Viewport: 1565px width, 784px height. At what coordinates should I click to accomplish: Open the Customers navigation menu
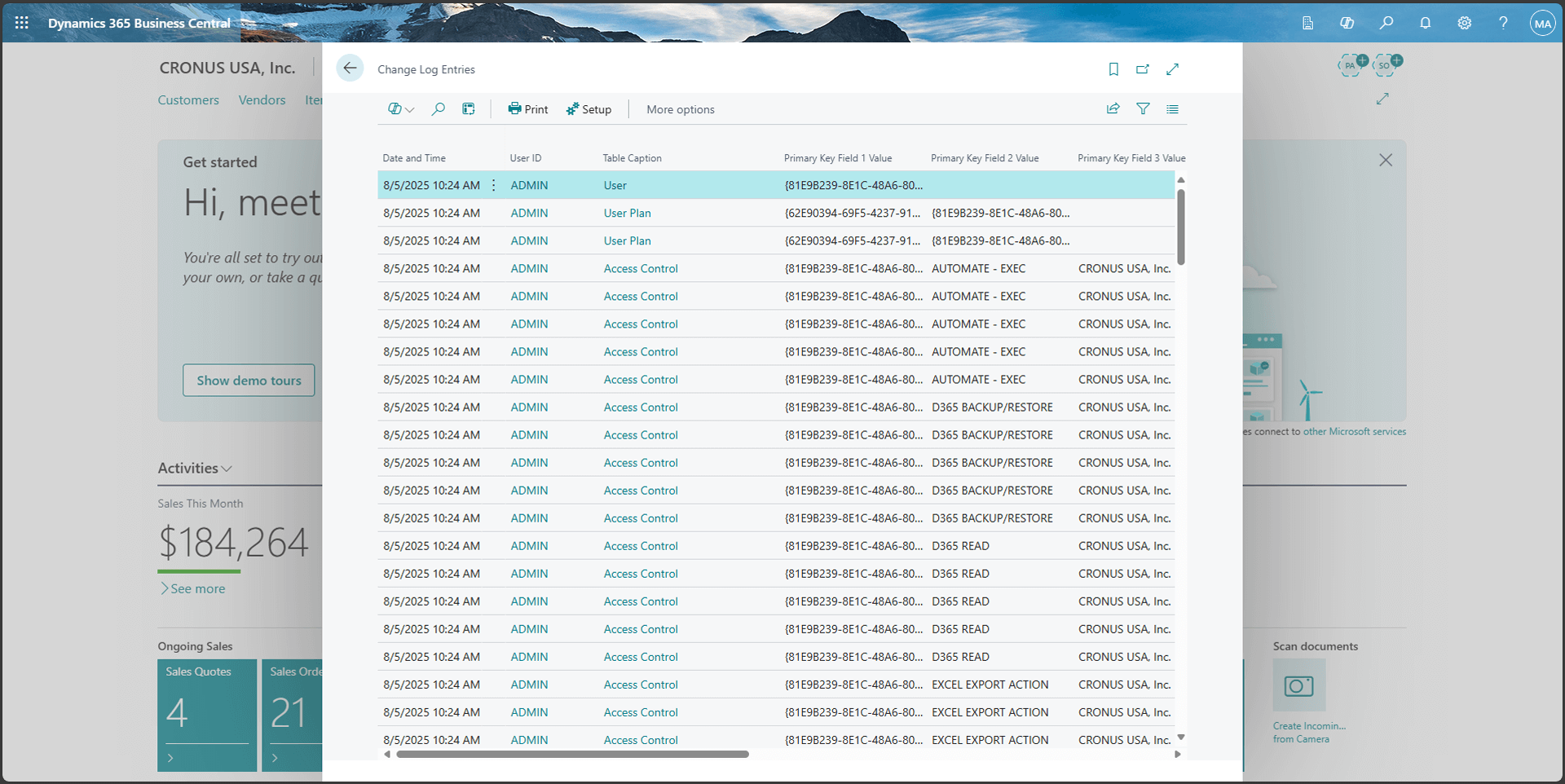pyautogui.click(x=188, y=99)
